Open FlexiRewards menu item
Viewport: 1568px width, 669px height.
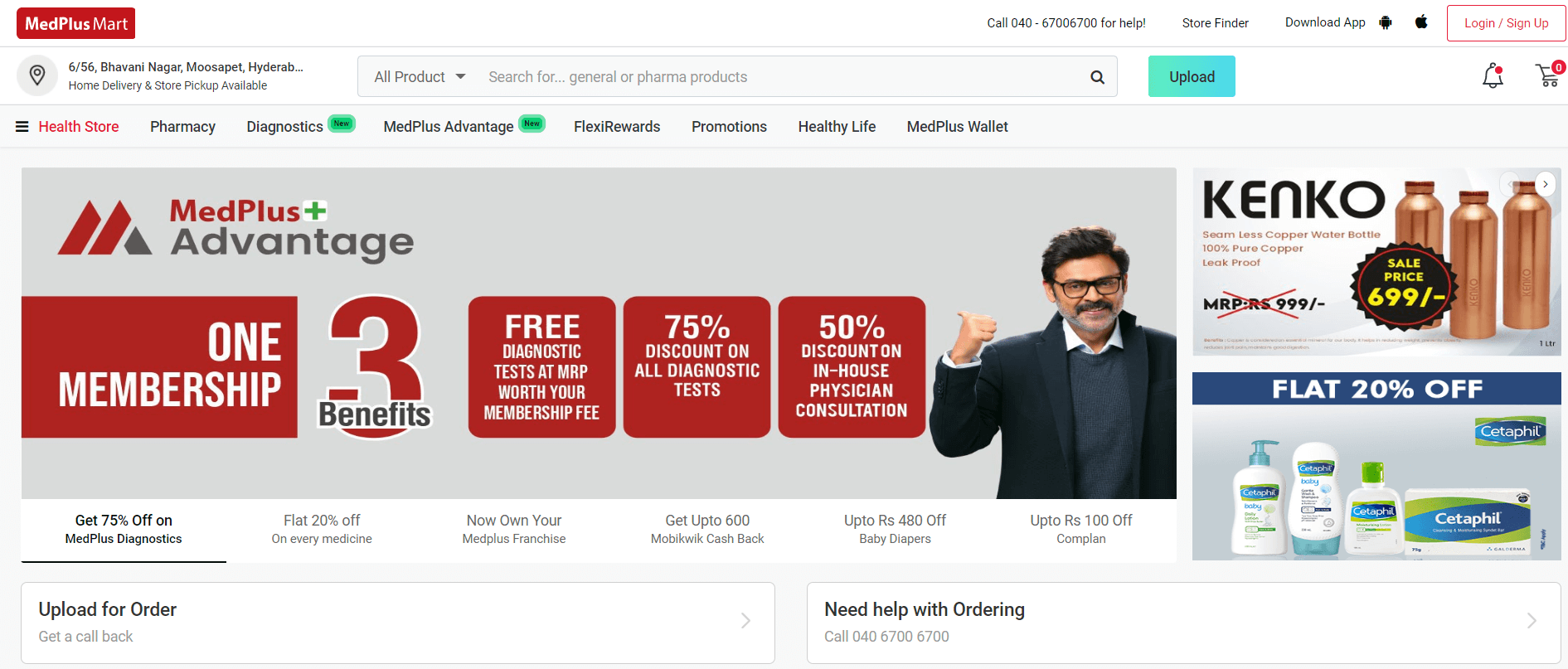pyautogui.click(x=617, y=127)
